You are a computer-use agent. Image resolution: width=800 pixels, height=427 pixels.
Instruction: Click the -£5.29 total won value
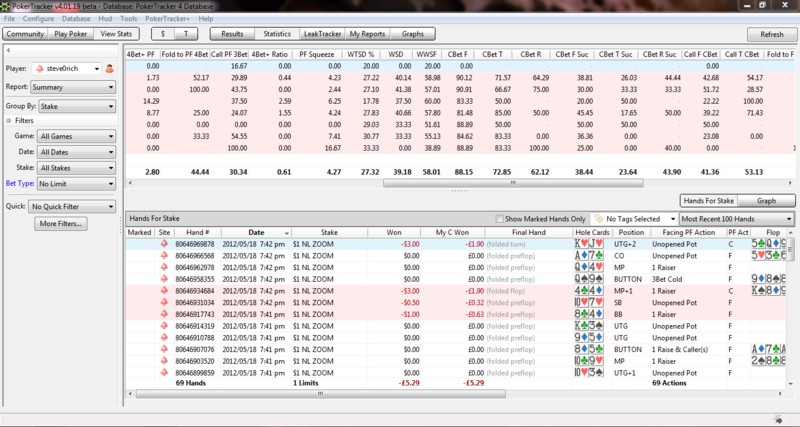pos(409,383)
